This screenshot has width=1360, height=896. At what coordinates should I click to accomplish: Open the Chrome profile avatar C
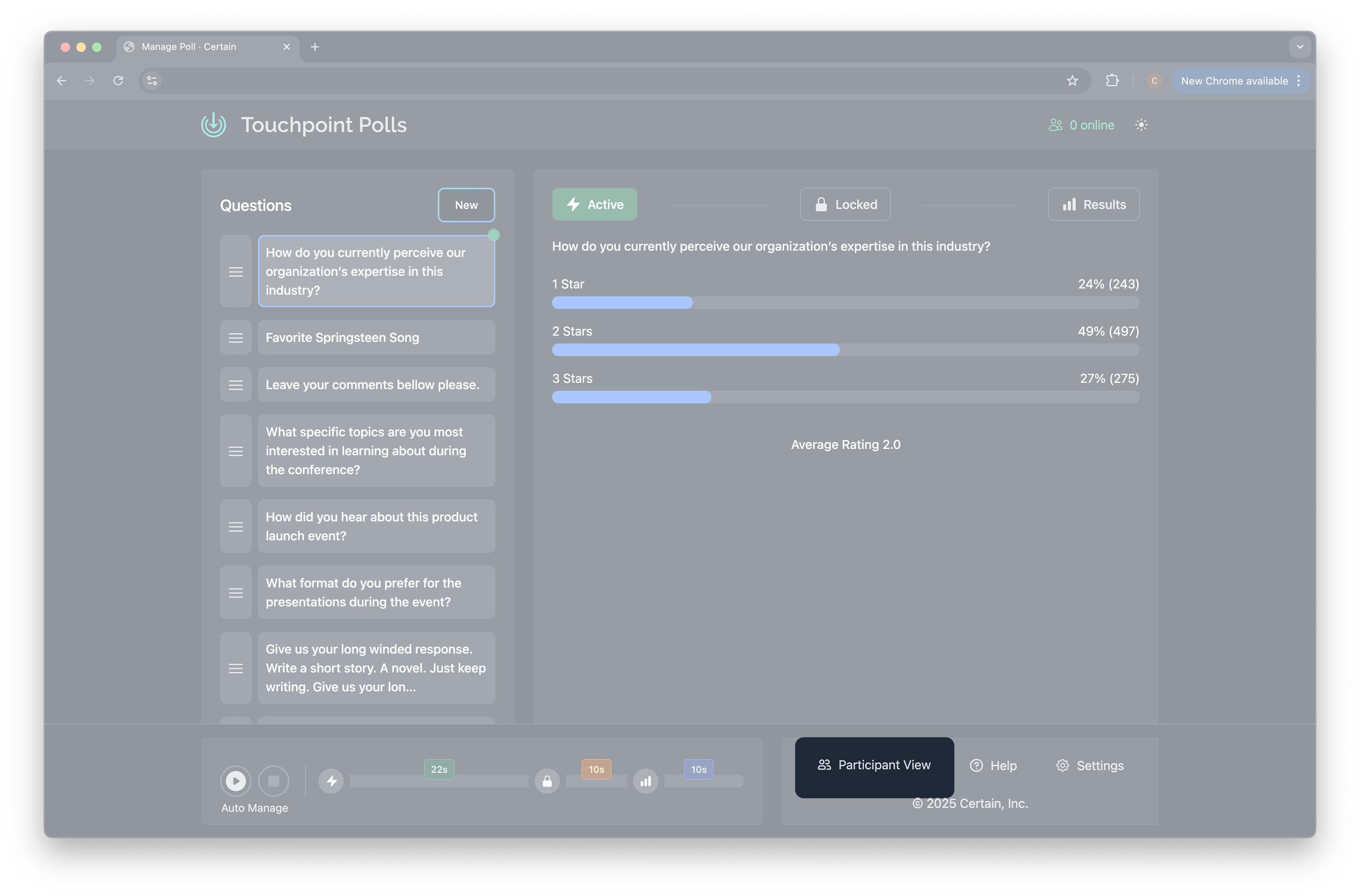1153,80
